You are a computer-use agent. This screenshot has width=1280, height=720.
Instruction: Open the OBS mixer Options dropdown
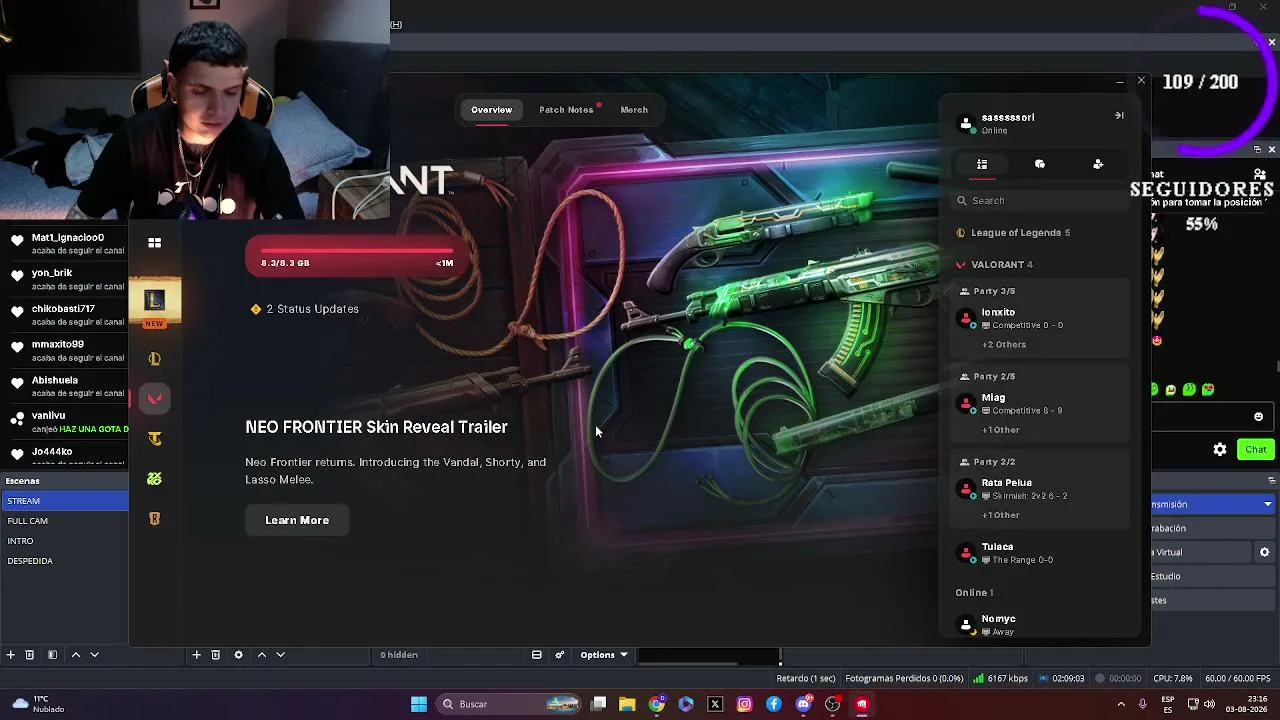604,655
